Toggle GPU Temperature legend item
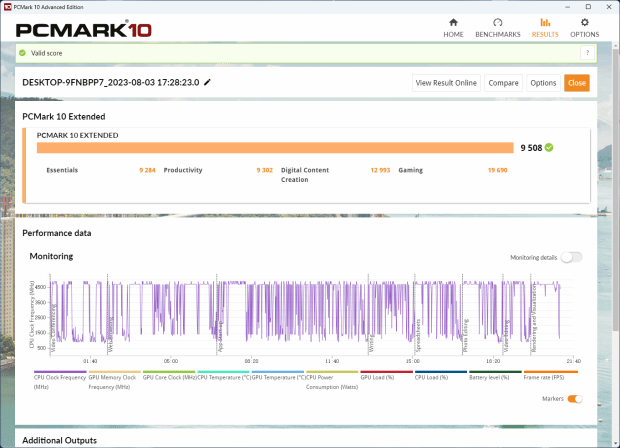The width and height of the screenshot is (620, 448). point(278,377)
